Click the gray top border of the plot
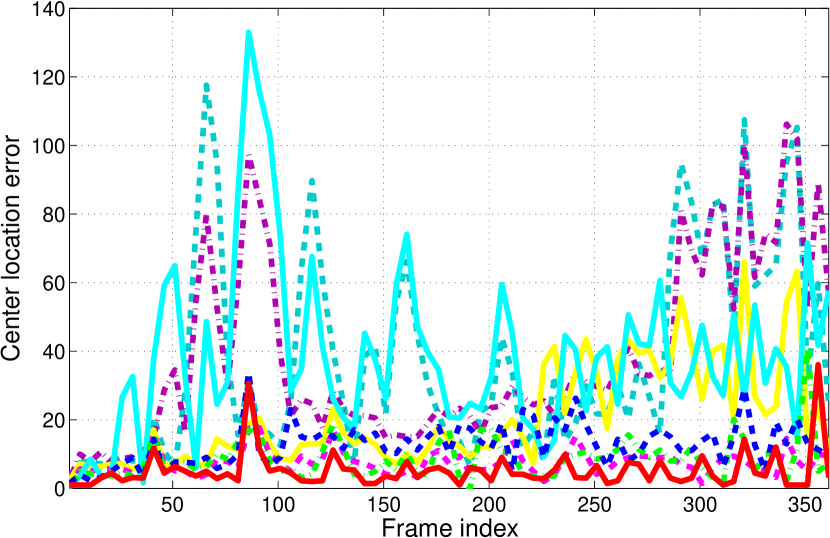Viewport: 830px width, 538px height. (x=450, y=8)
